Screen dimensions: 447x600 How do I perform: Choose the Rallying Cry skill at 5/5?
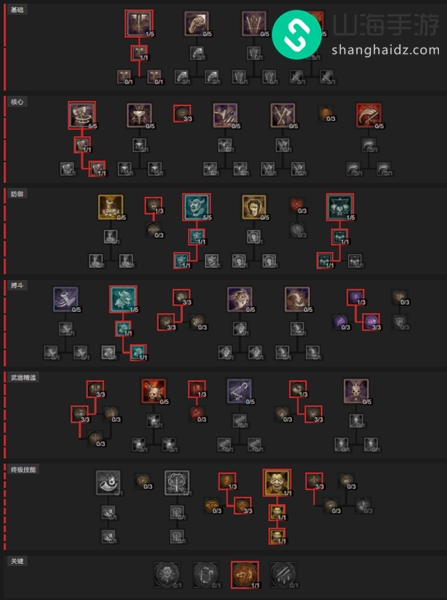click(196, 207)
